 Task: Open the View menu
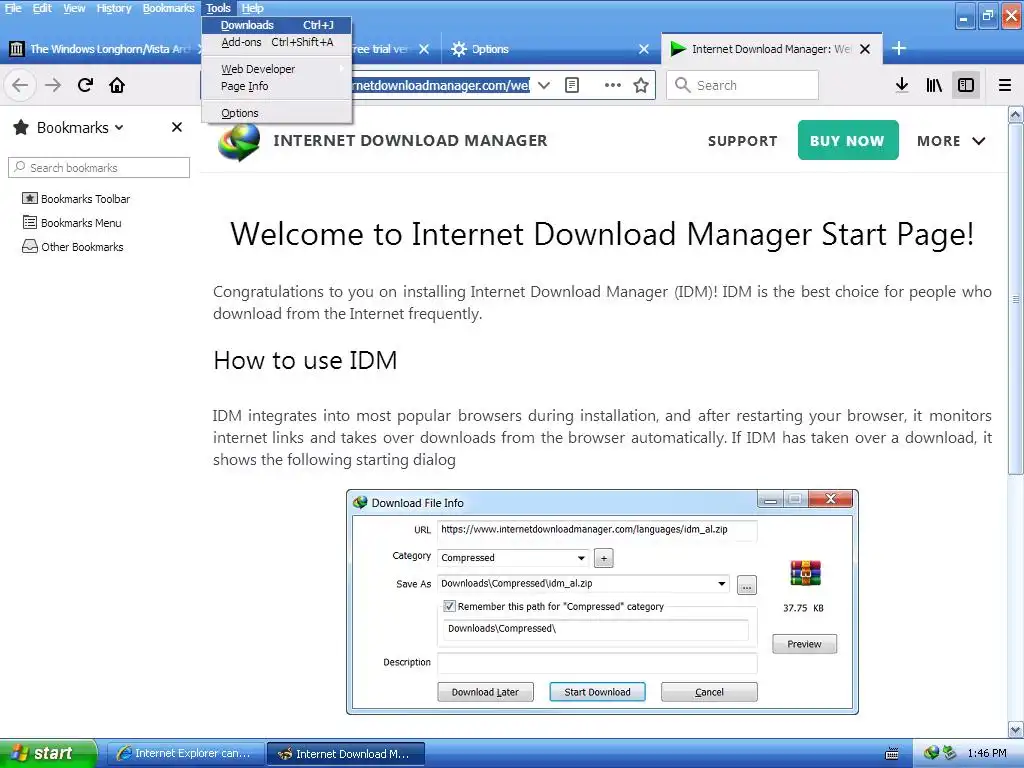click(x=74, y=8)
